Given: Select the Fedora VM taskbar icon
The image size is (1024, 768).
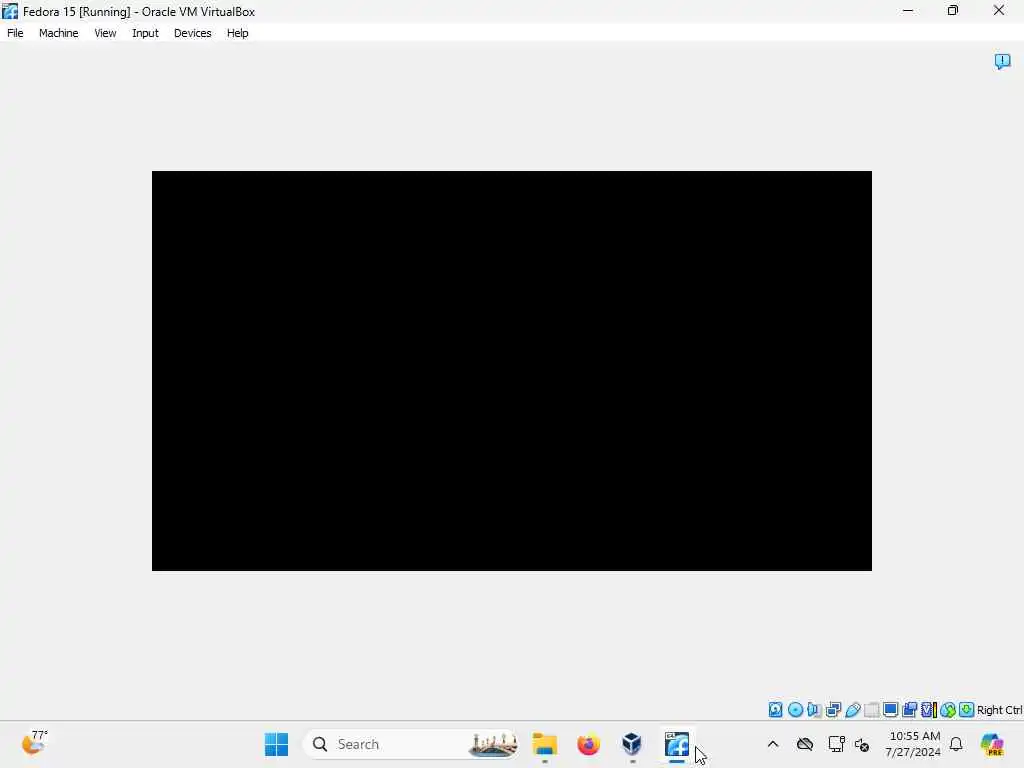Looking at the screenshot, I should coord(677,744).
